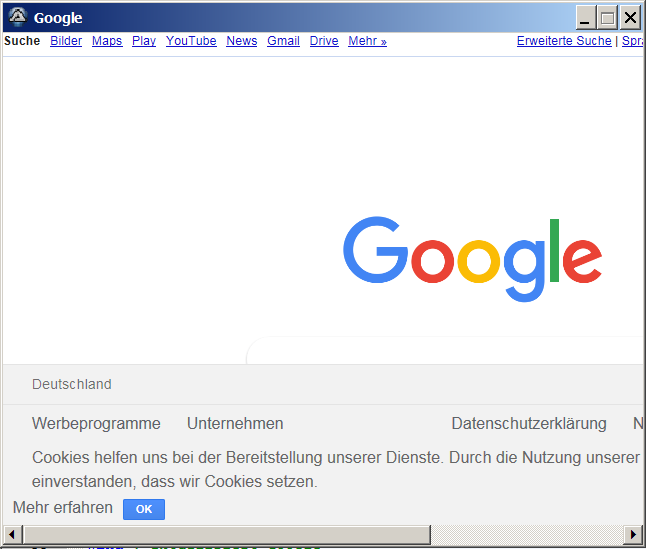This screenshot has height=549, width=646.
Task: Open Gmail from the navigation bar
Action: (283, 41)
